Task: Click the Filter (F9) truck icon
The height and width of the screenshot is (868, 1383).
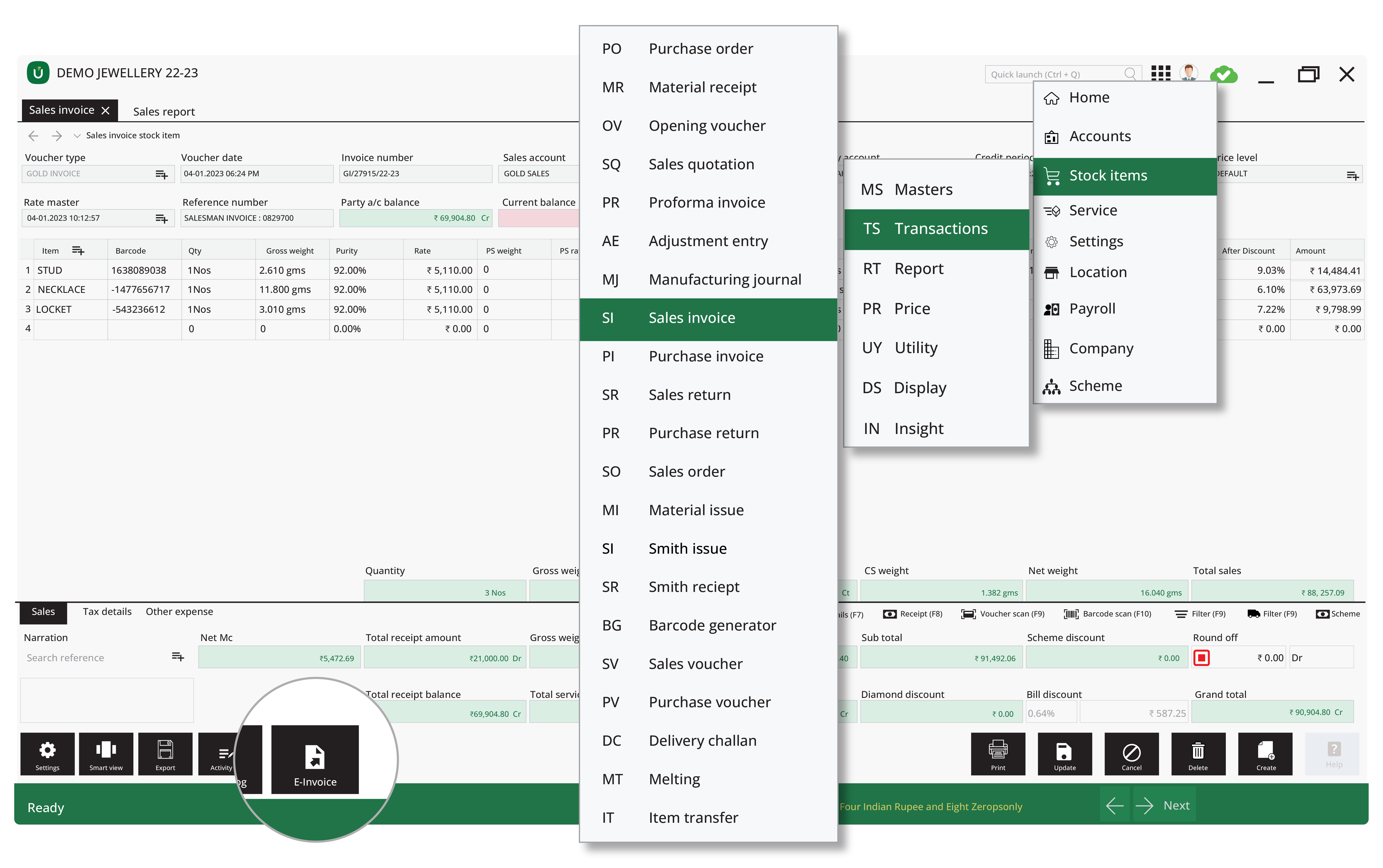Action: point(1253,614)
